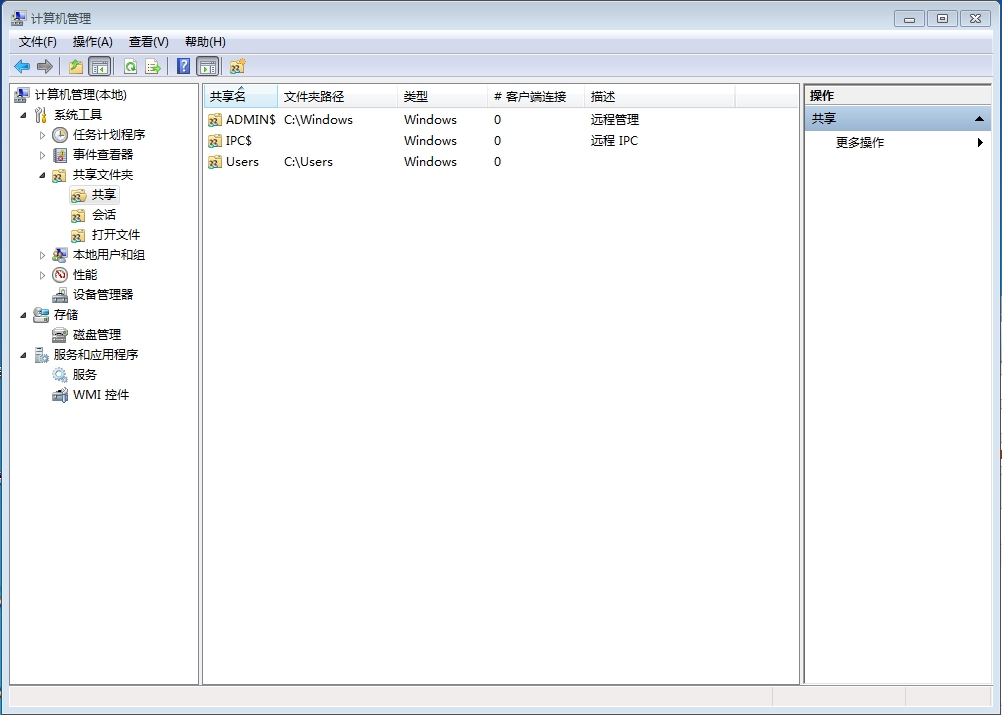The height and width of the screenshot is (715, 1002).
Task: Open the 查看(V) menu
Action: click(x=149, y=42)
